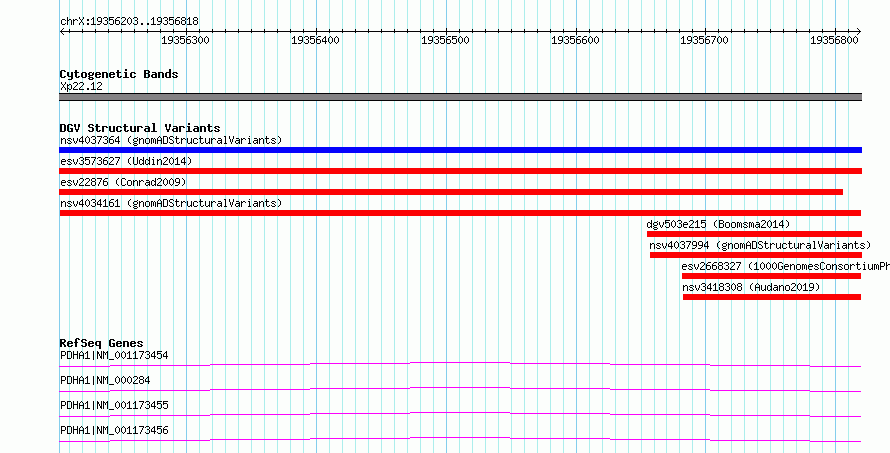Click the nsv4037364 variant label
The width and height of the screenshot is (890, 453).
tap(171, 140)
